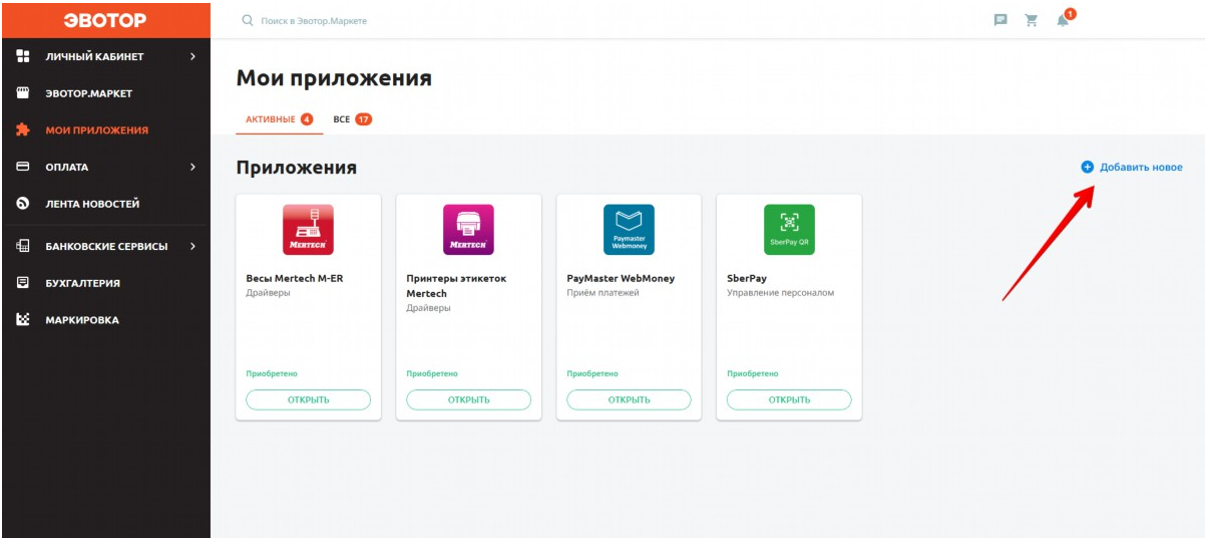Image resolution: width=1213 pixels, height=542 pixels.
Task: Click the shopping cart icon in header
Action: (x=1031, y=20)
